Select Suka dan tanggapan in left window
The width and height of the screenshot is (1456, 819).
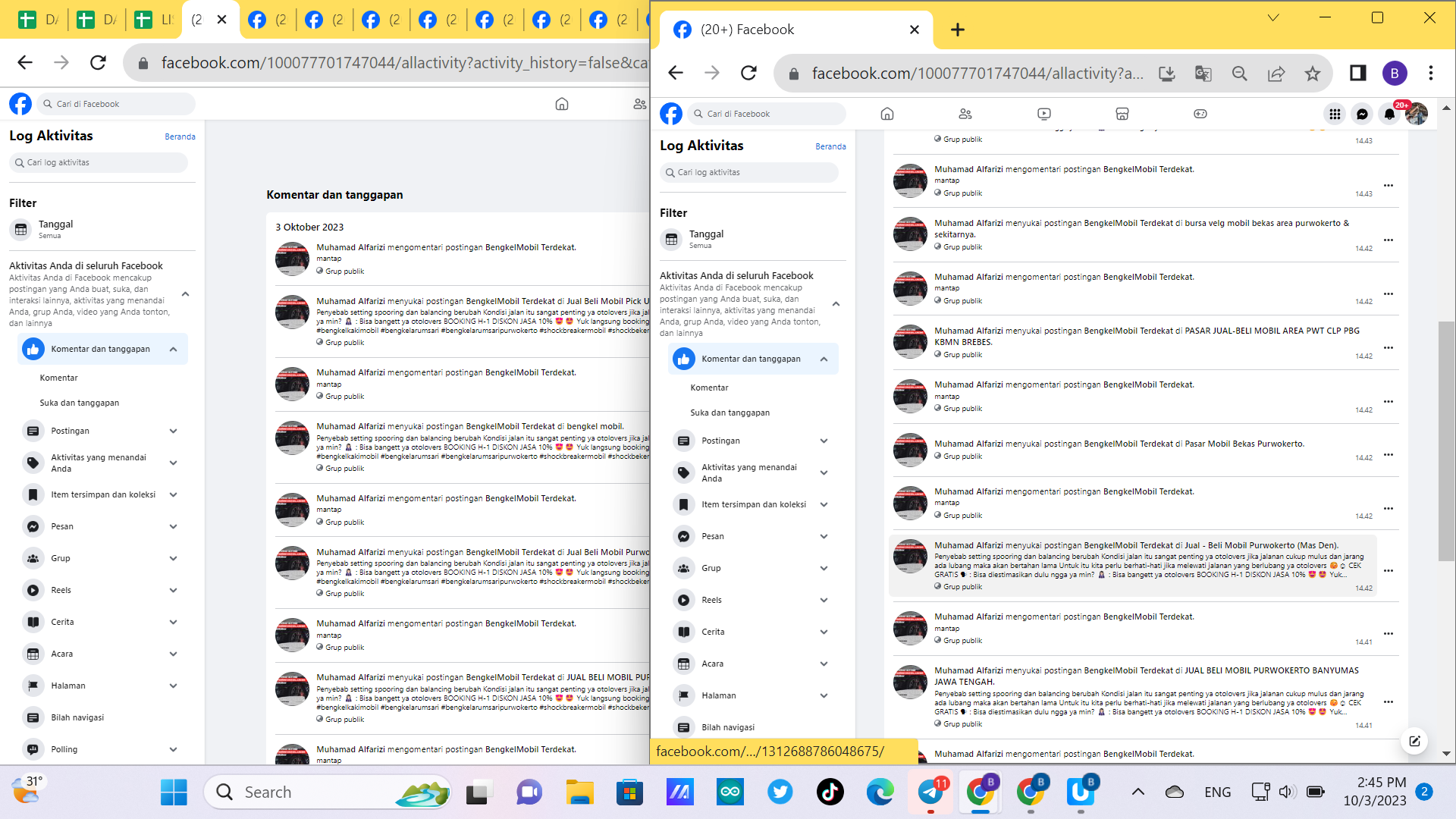(80, 403)
